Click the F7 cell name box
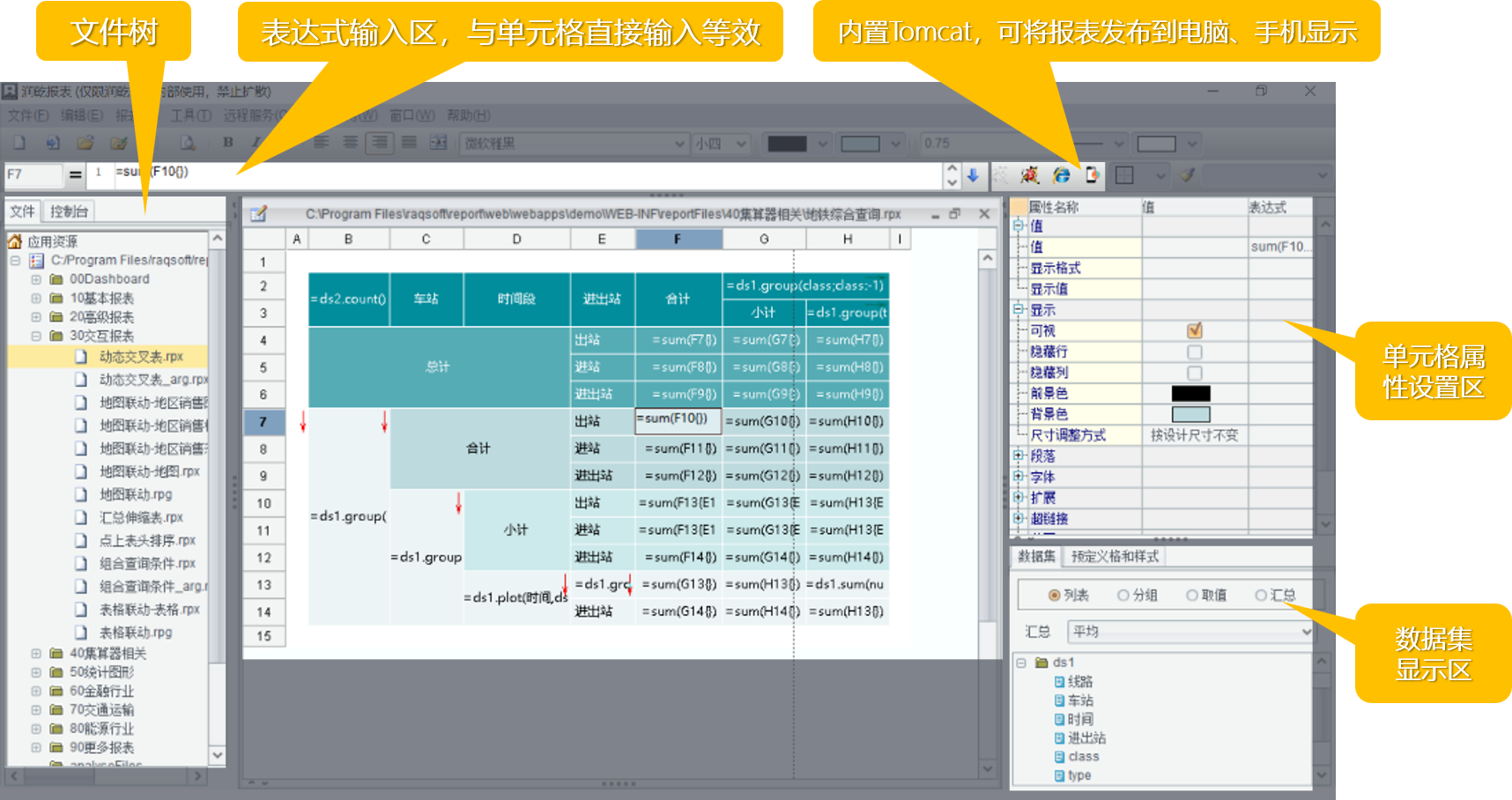Image resolution: width=1512 pixels, height=800 pixels. pos(33,174)
